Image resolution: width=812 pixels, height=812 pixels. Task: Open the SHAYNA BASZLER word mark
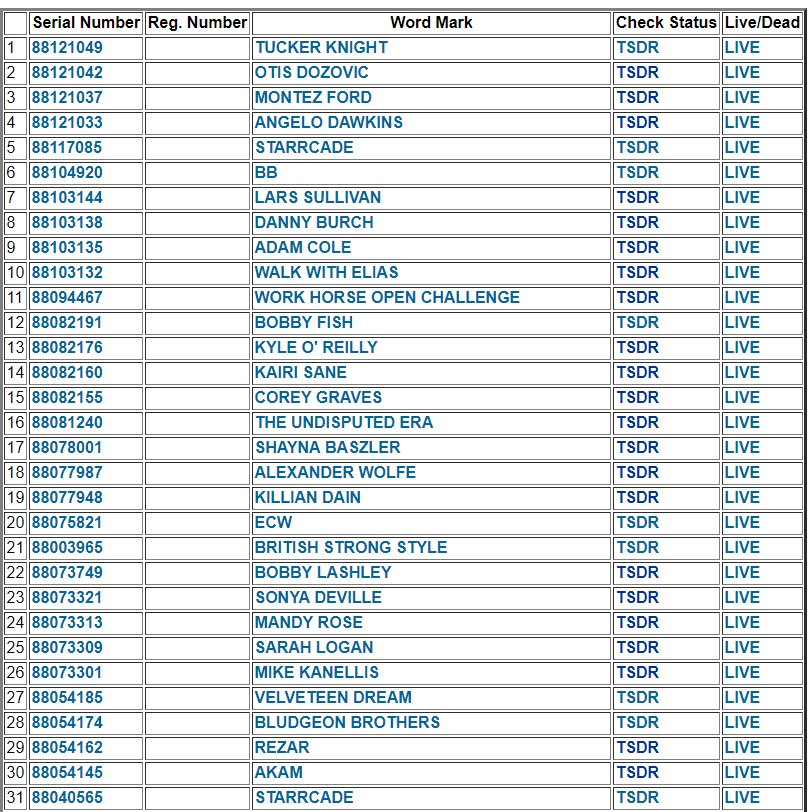[x=327, y=447]
